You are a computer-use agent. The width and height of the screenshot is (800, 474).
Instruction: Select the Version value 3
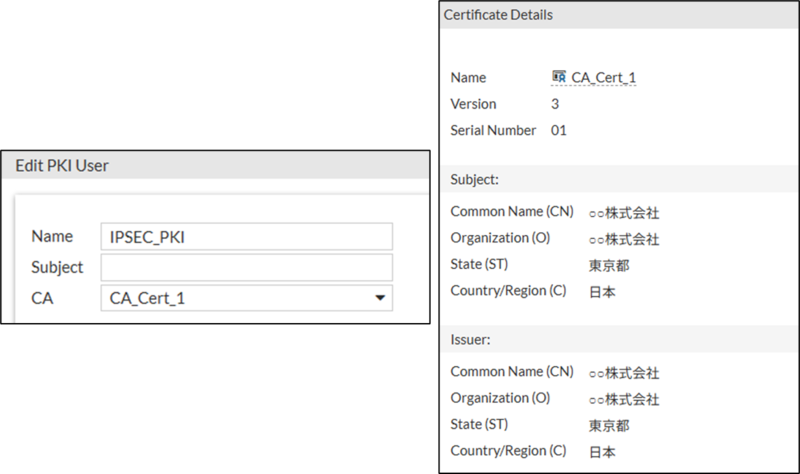pos(555,104)
